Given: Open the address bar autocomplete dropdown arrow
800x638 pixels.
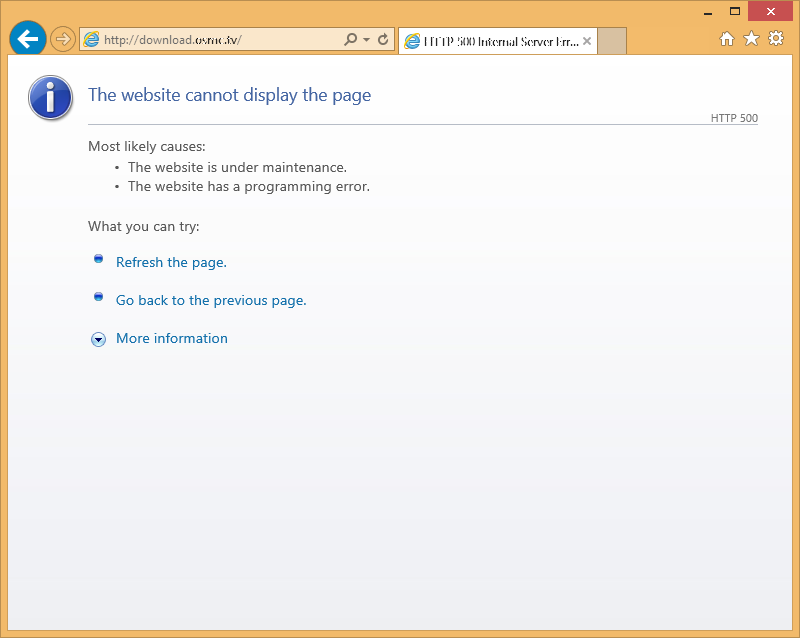Looking at the screenshot, I should [366, 40].
